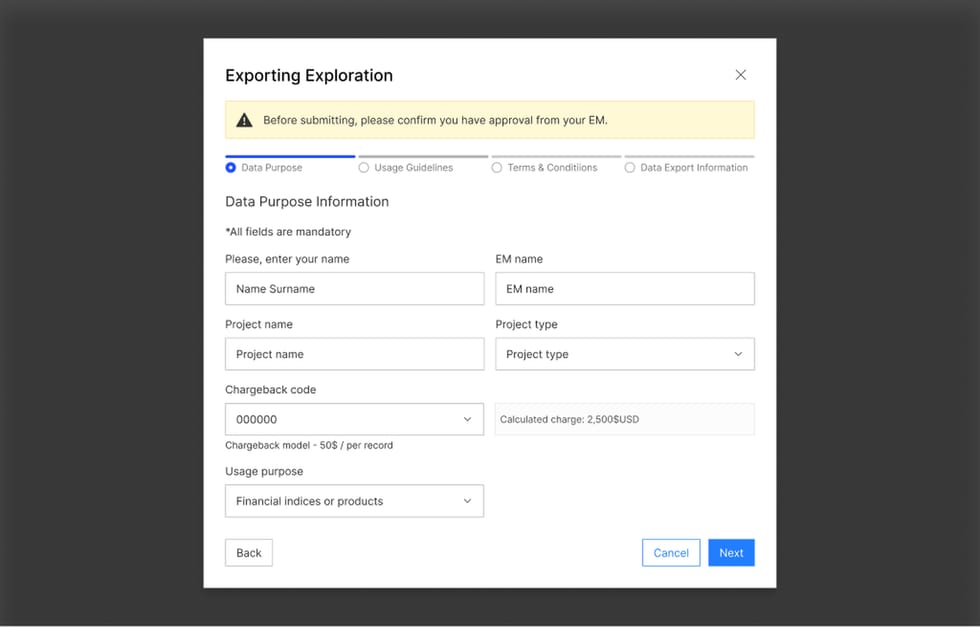Click into the EM name input field

(x=625, y=289)
